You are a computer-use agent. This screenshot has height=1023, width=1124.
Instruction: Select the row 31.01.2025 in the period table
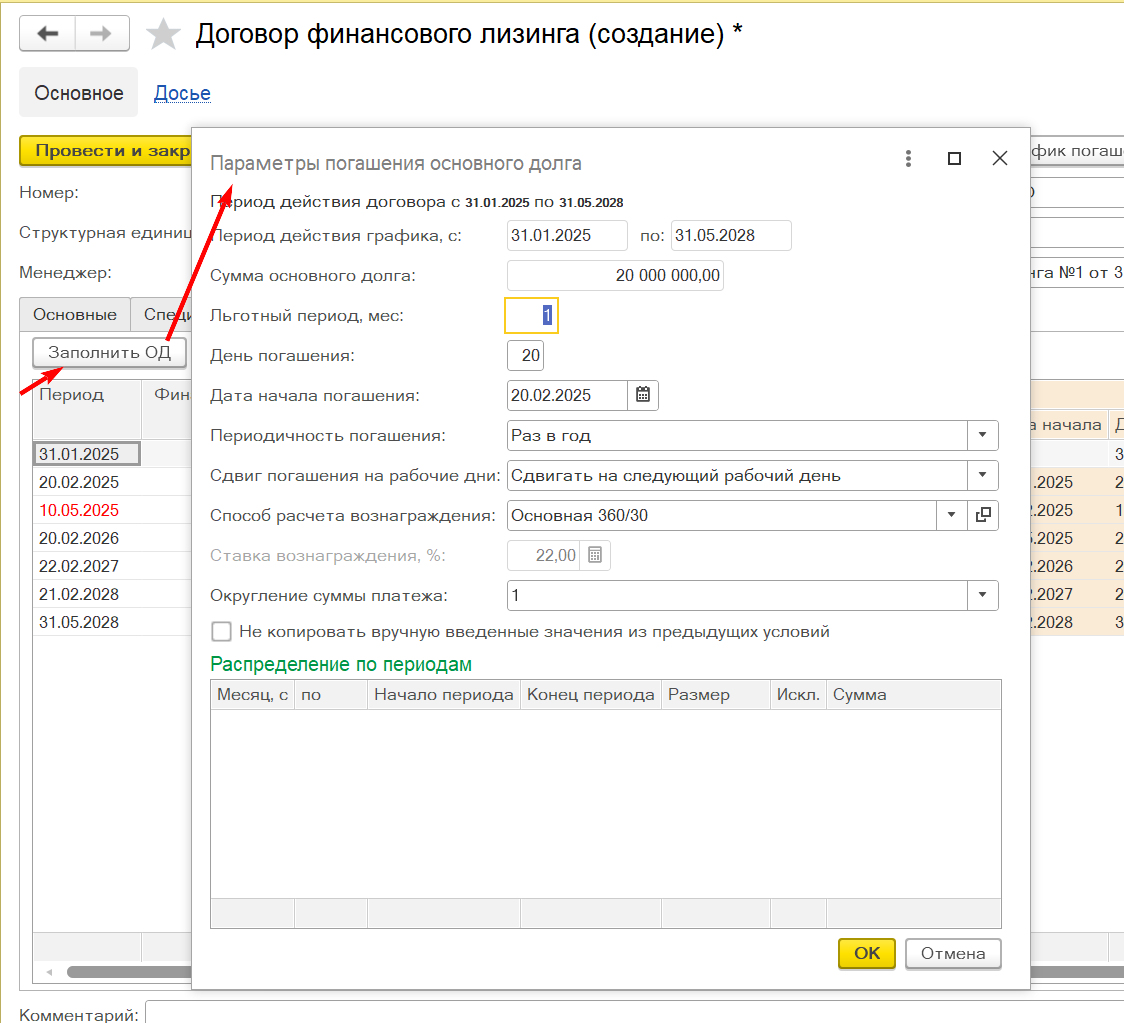tap(87, 454)
